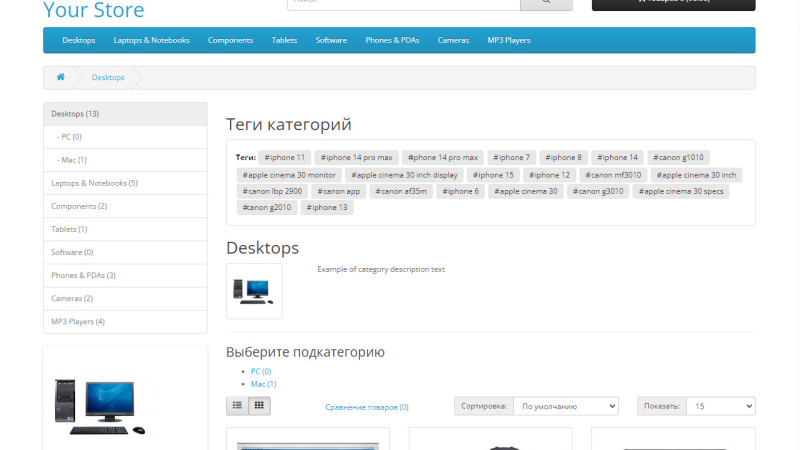Viewport: 800px width, 450px height.
Task: Open PC (0) subcategory link
Action: coord(261,371)
